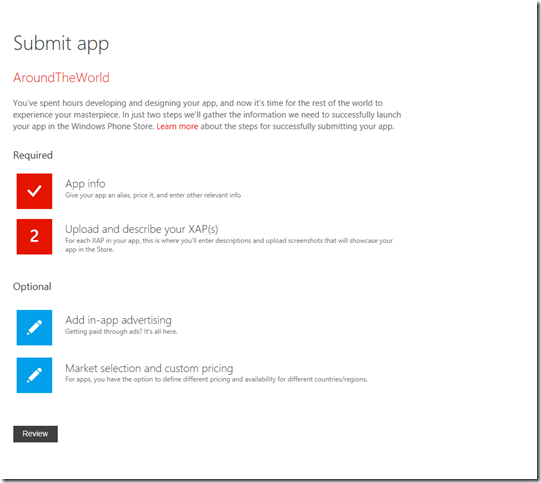Click the Review button
541x483 pixels.
tap(36, 434)
